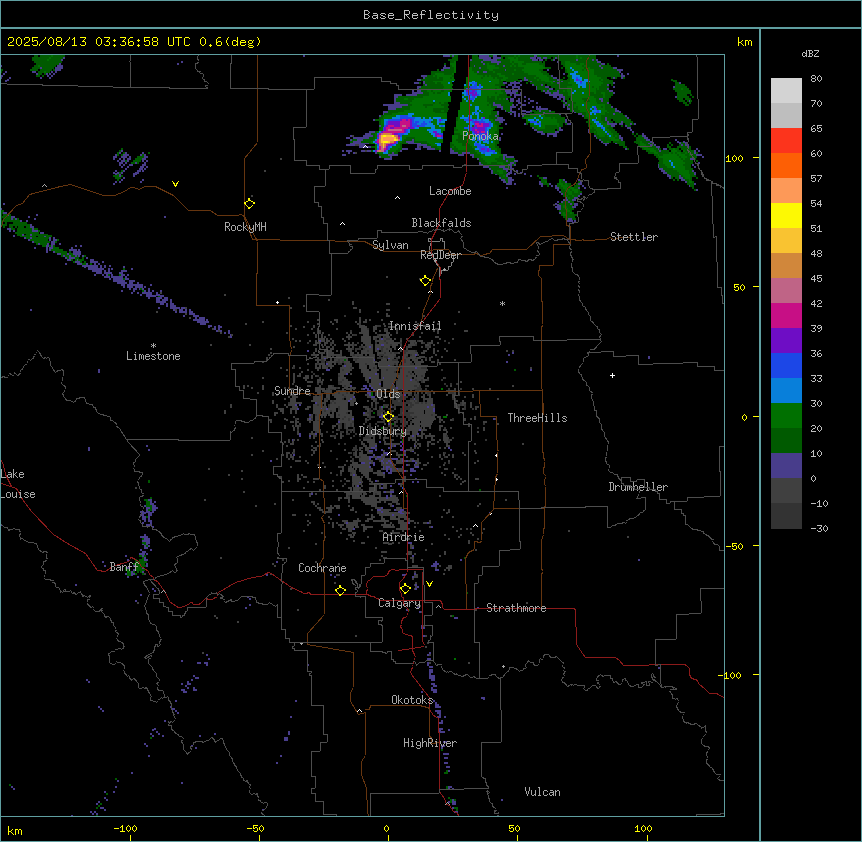Select the Lake Louise label
This screenshot has width=862, height=842.
18,484
